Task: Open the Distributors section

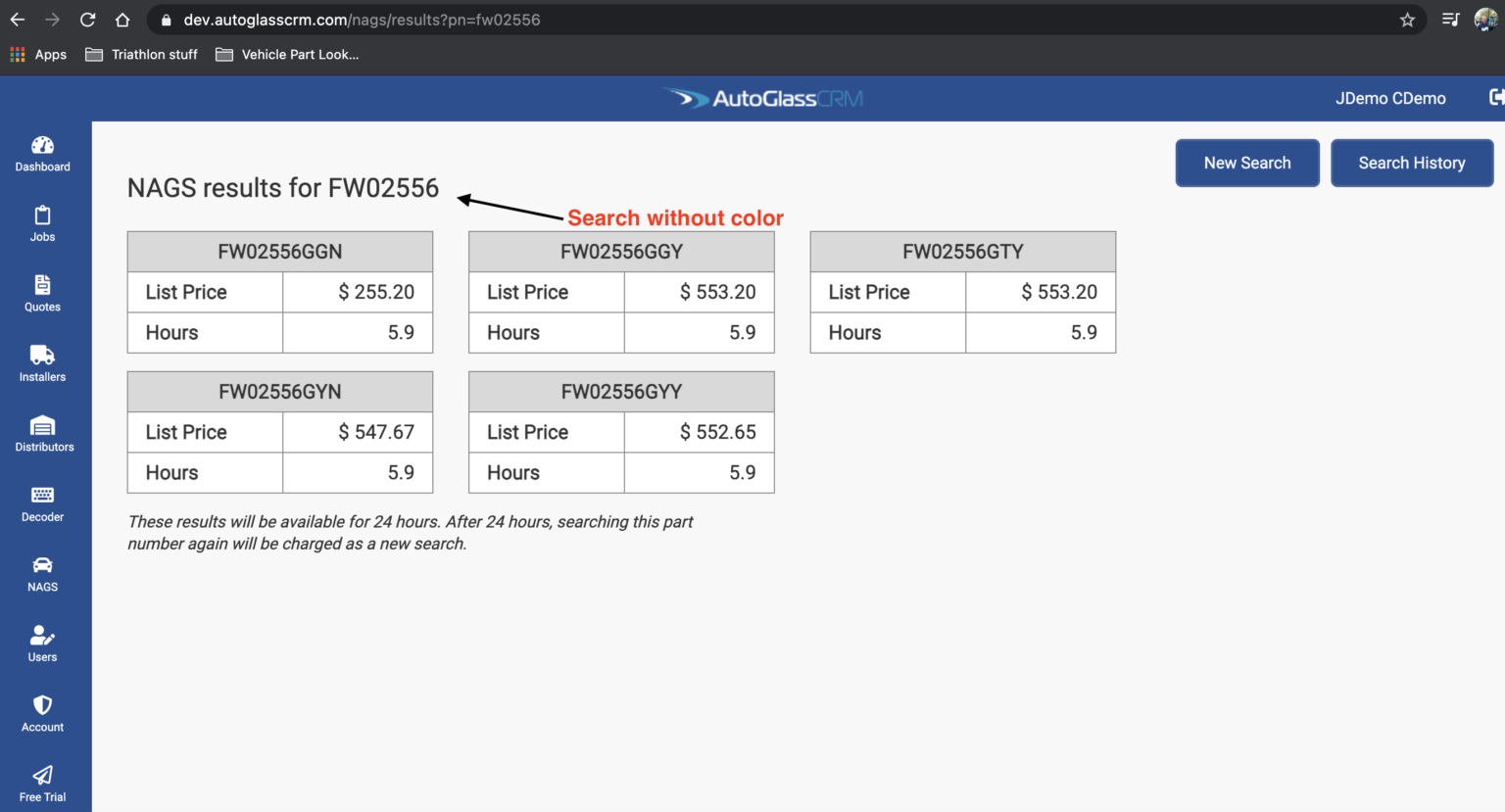Action: tap(42, 434)
